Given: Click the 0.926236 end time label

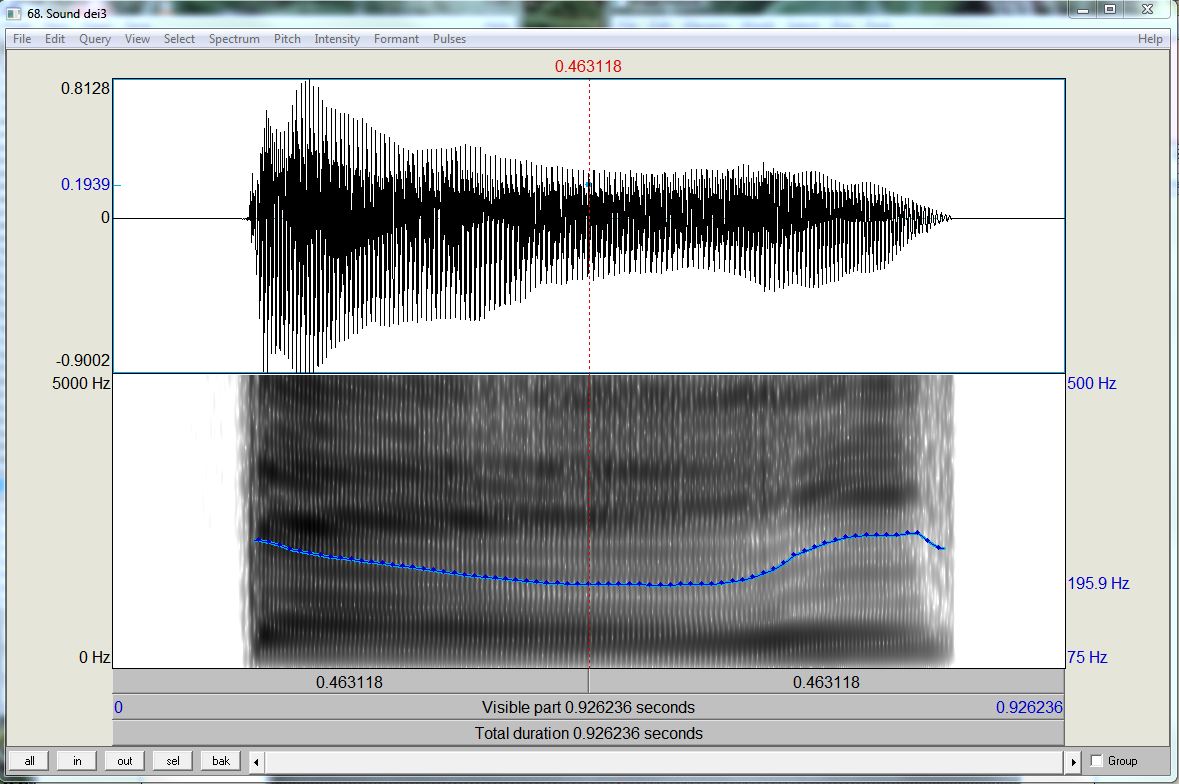Looking at the screenshot, I should [x=1029, y=707].
